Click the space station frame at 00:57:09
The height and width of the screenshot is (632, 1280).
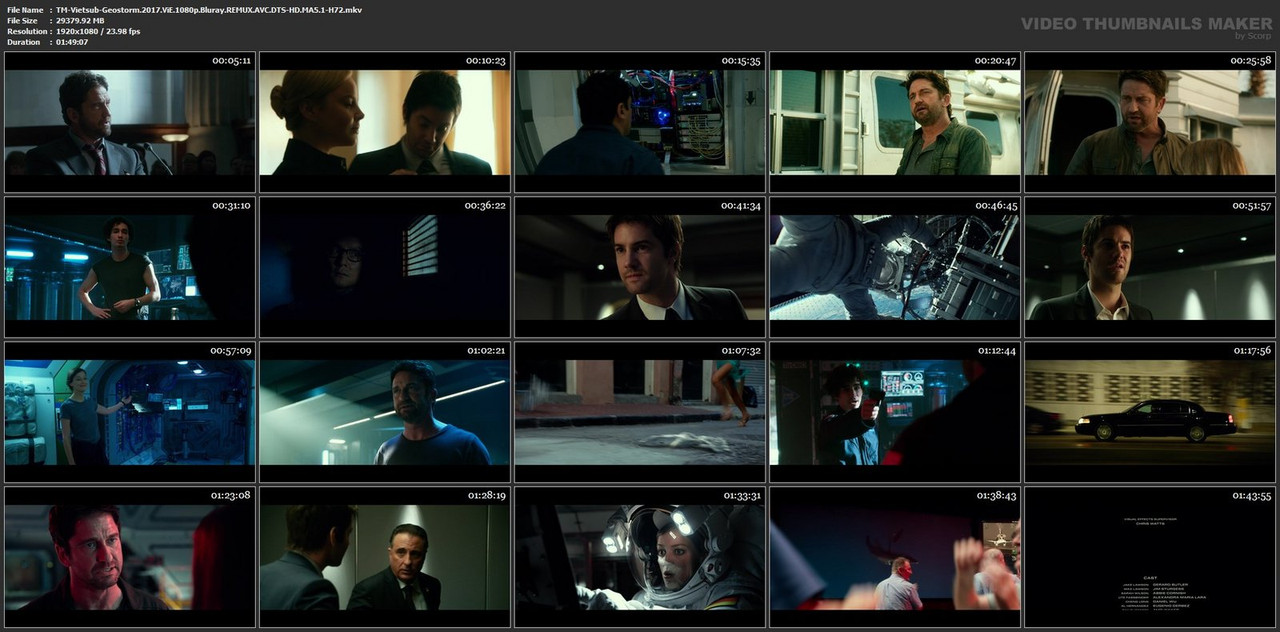tap(130, 412)
